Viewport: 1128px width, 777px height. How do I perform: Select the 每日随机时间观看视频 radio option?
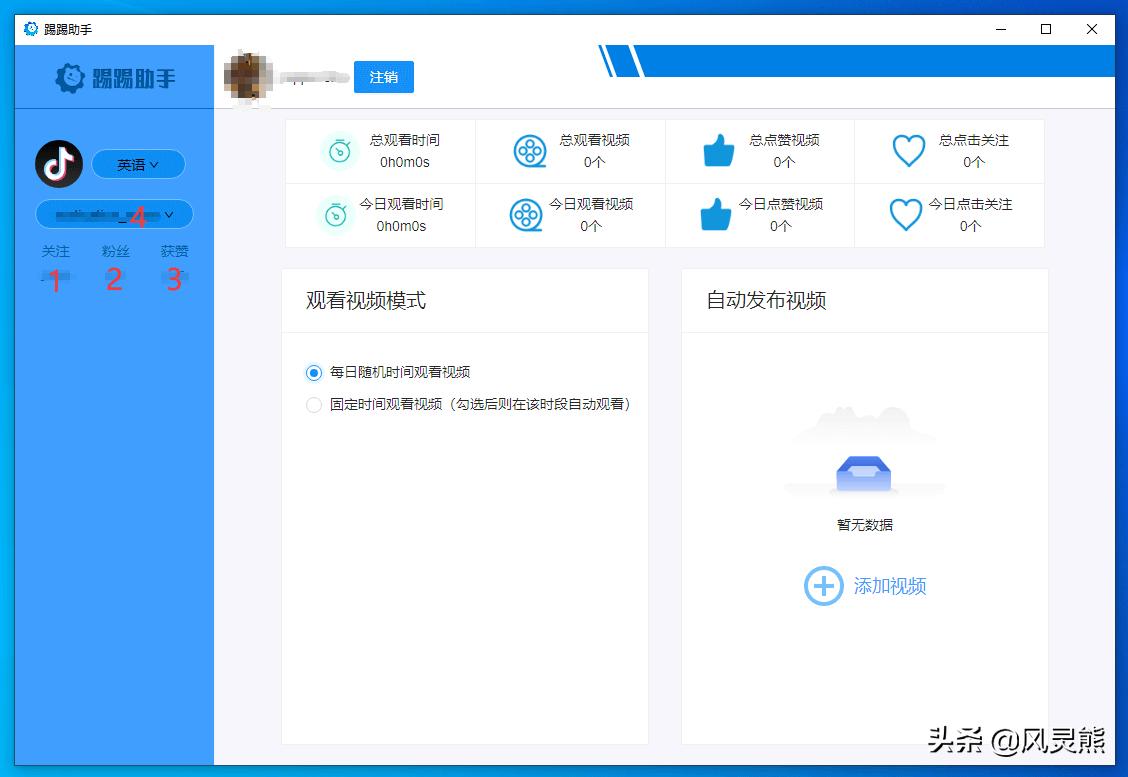pos(313,372)
